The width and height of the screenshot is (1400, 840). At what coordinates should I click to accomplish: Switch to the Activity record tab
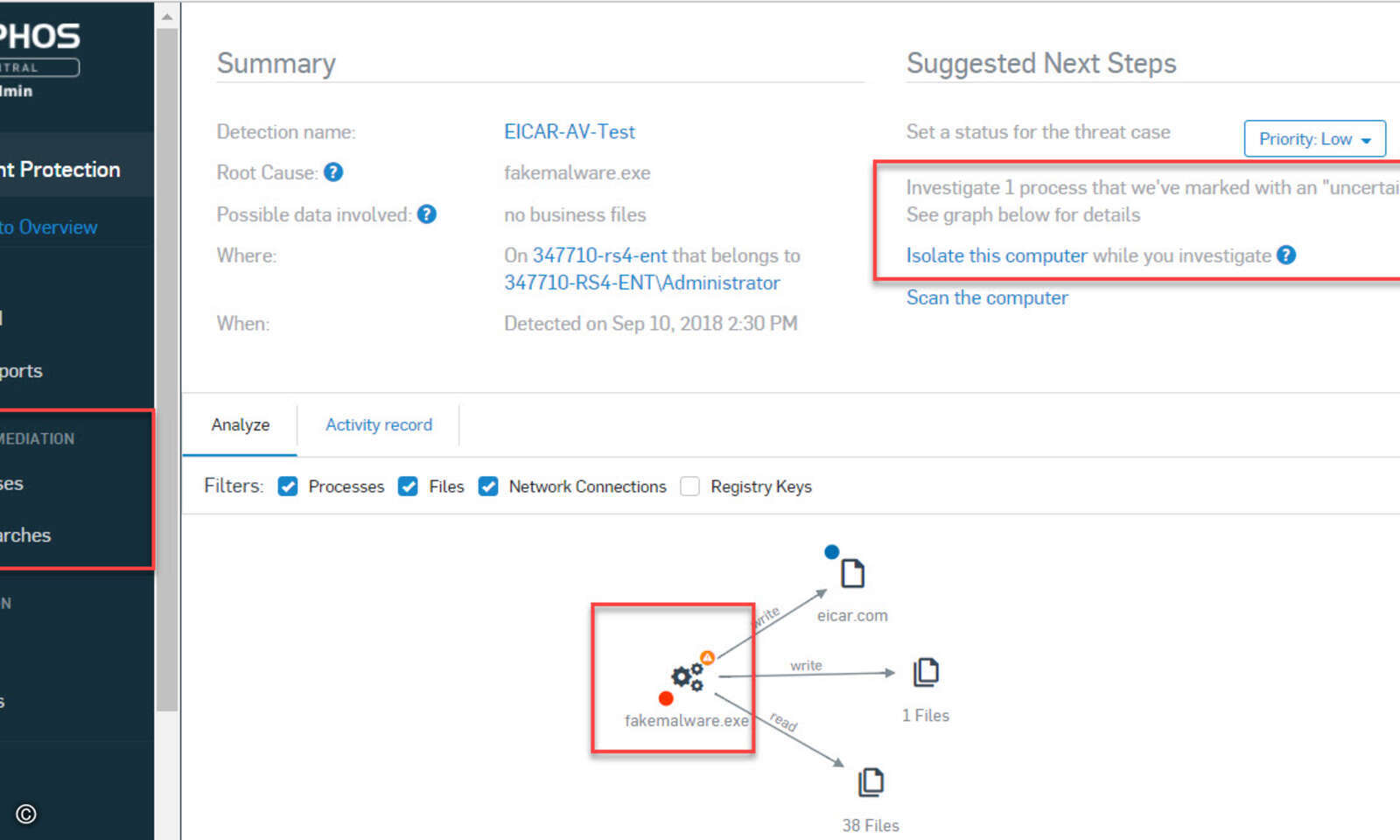(x=378, y=425)
